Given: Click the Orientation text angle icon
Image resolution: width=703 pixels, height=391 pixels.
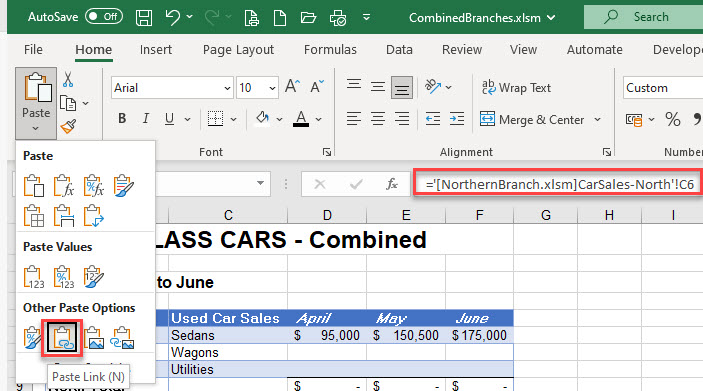Looking at the screenshot, I should pyautogui.click(x=433, y=86).
